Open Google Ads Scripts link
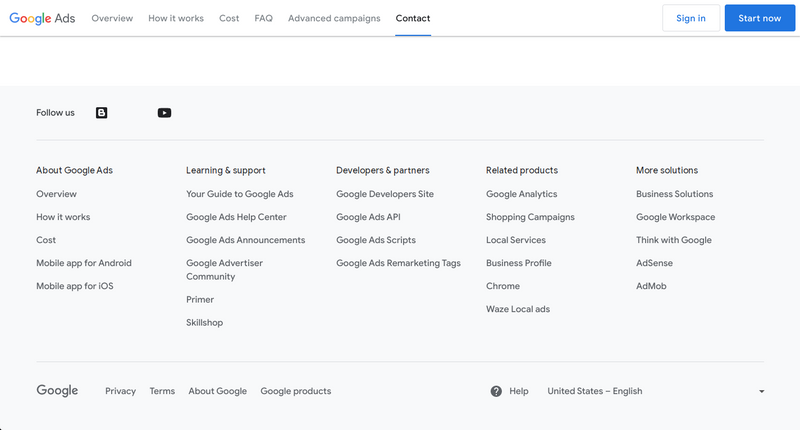The height and width of the screenshot is (430, 800). click(376, 240)
